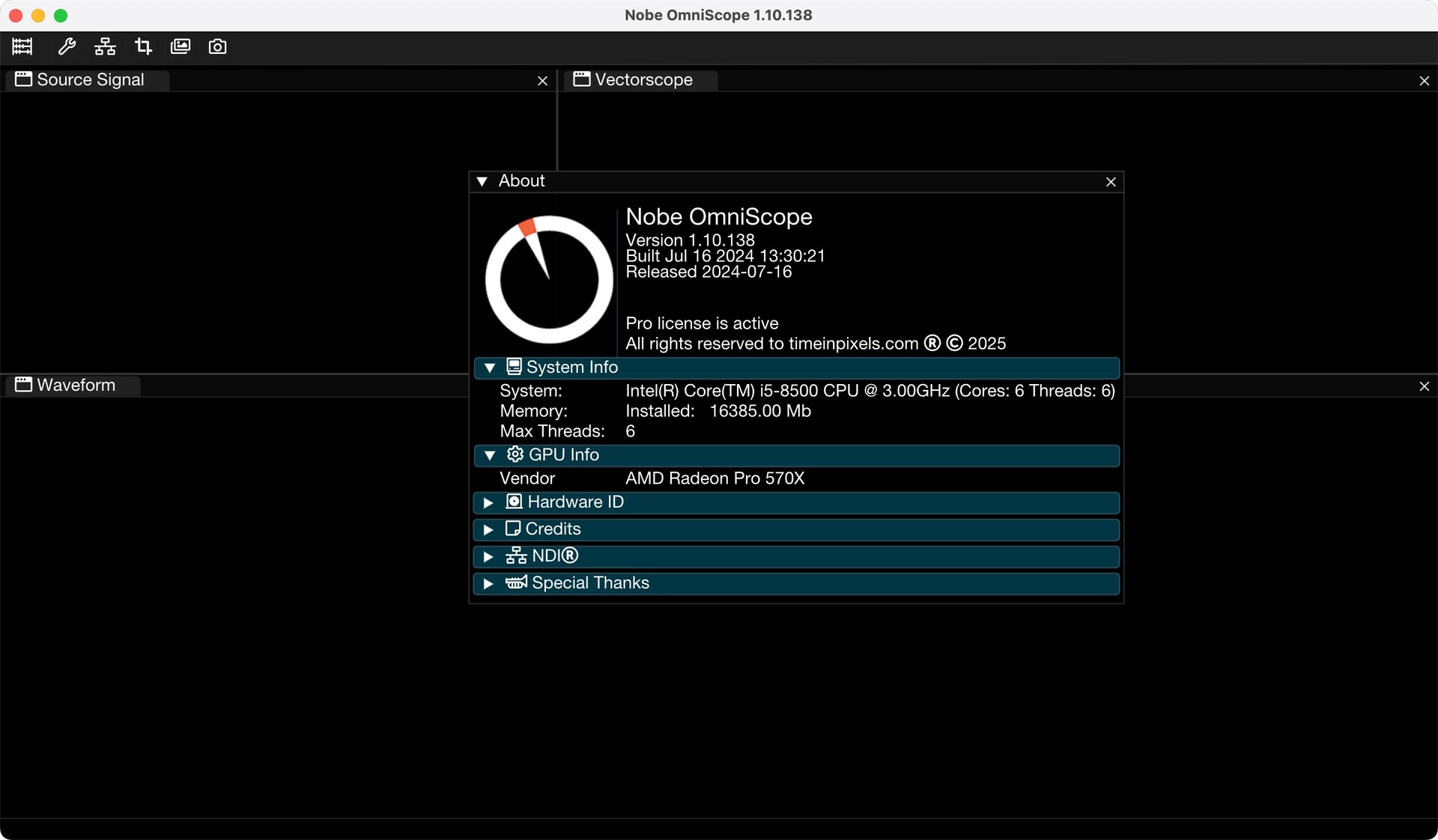
Task: Click the macOS green fullscreen button
Action: (61, 16)
